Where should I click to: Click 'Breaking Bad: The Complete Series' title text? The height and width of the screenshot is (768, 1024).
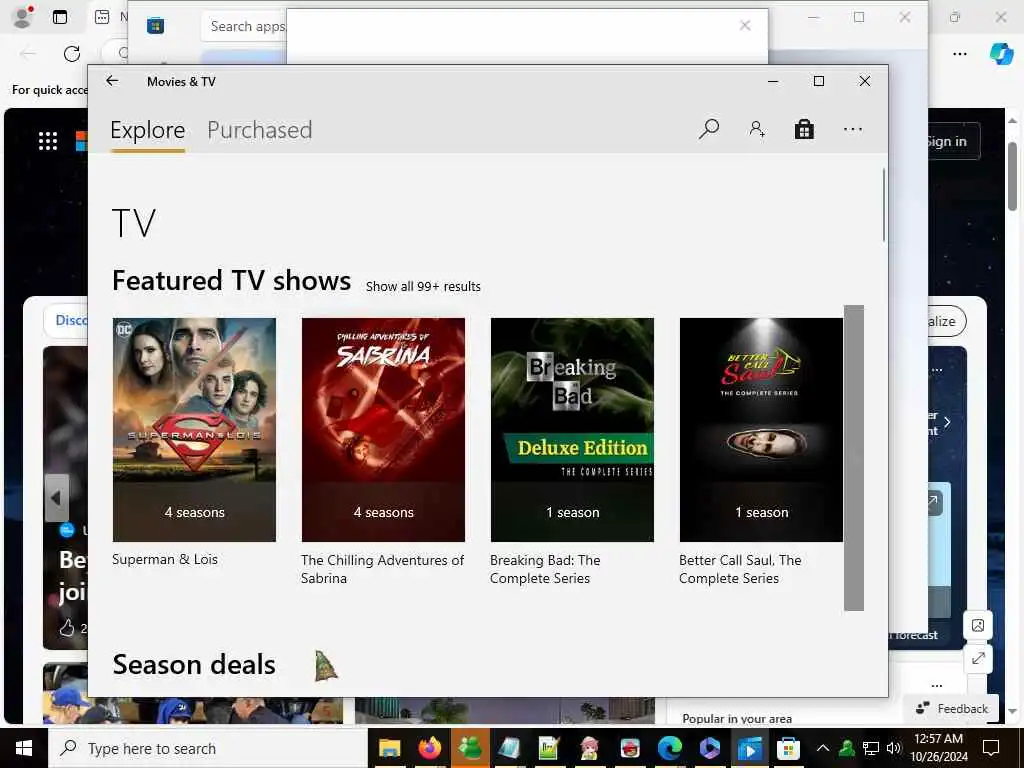545,569
